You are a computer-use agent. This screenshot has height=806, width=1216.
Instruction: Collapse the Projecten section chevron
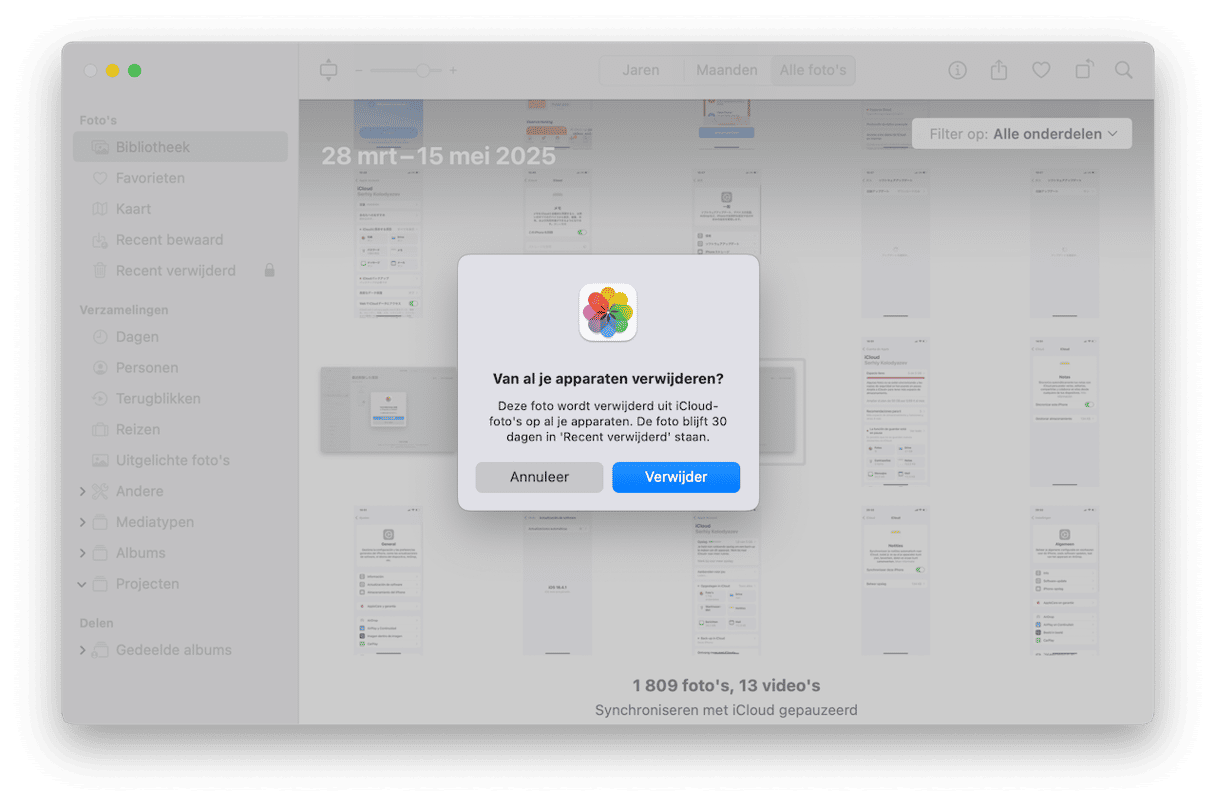click(x=82, y=585)
